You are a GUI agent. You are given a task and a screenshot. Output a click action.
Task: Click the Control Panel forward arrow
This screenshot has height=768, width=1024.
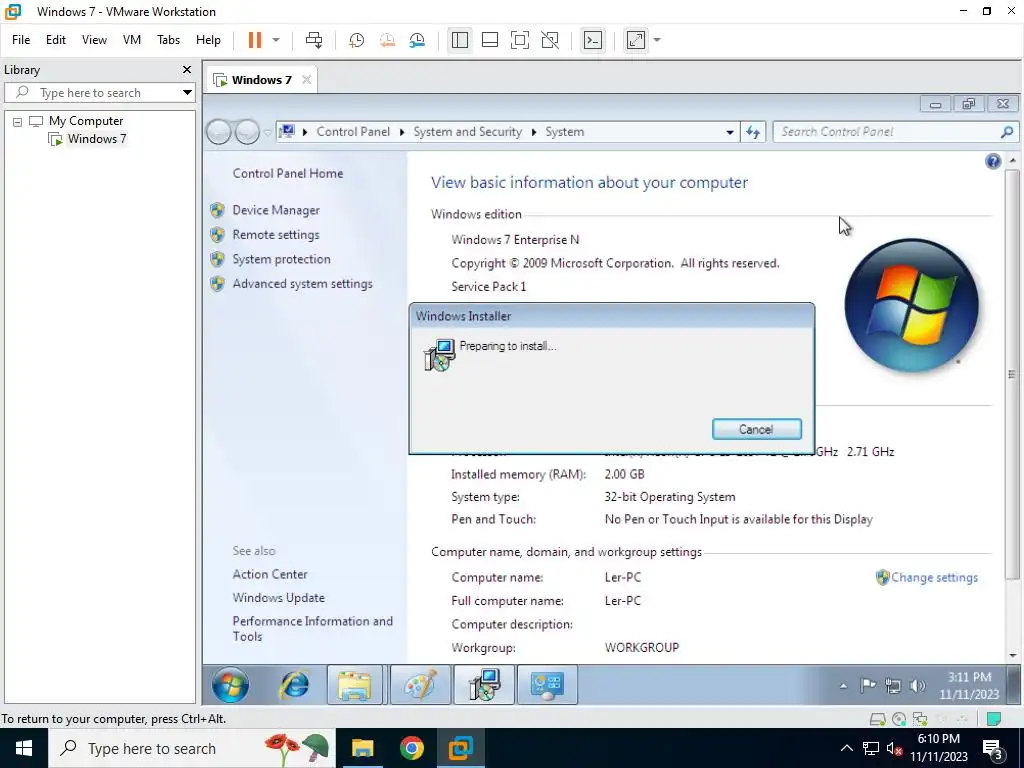tap(247, 132)
